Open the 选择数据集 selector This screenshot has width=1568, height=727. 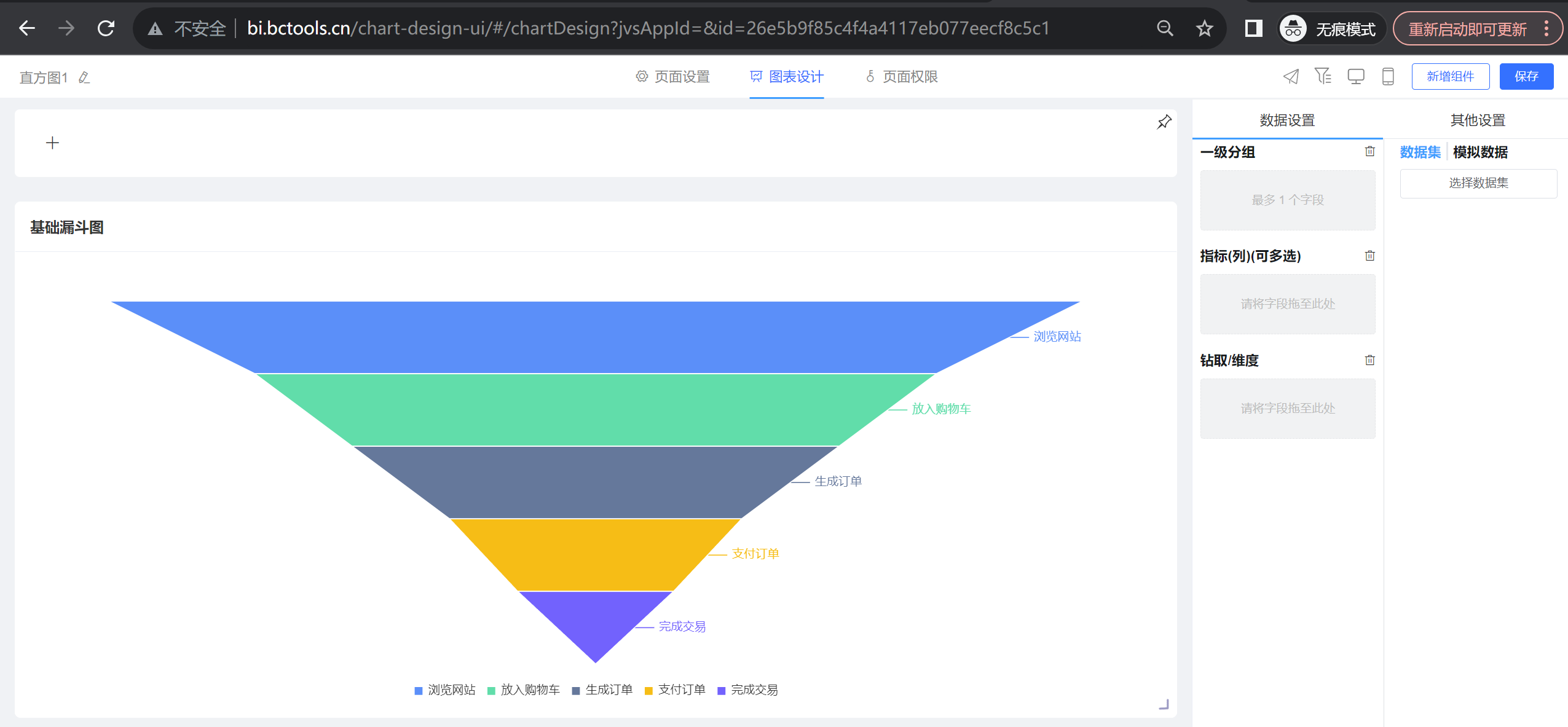(1478, 183)
